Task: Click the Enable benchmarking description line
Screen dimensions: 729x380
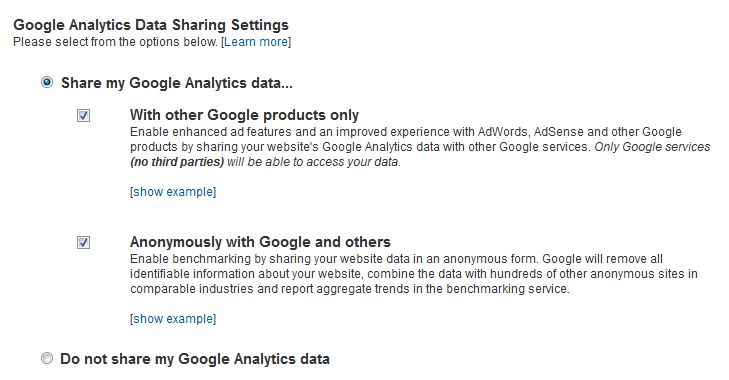Action: coord(397,259)
